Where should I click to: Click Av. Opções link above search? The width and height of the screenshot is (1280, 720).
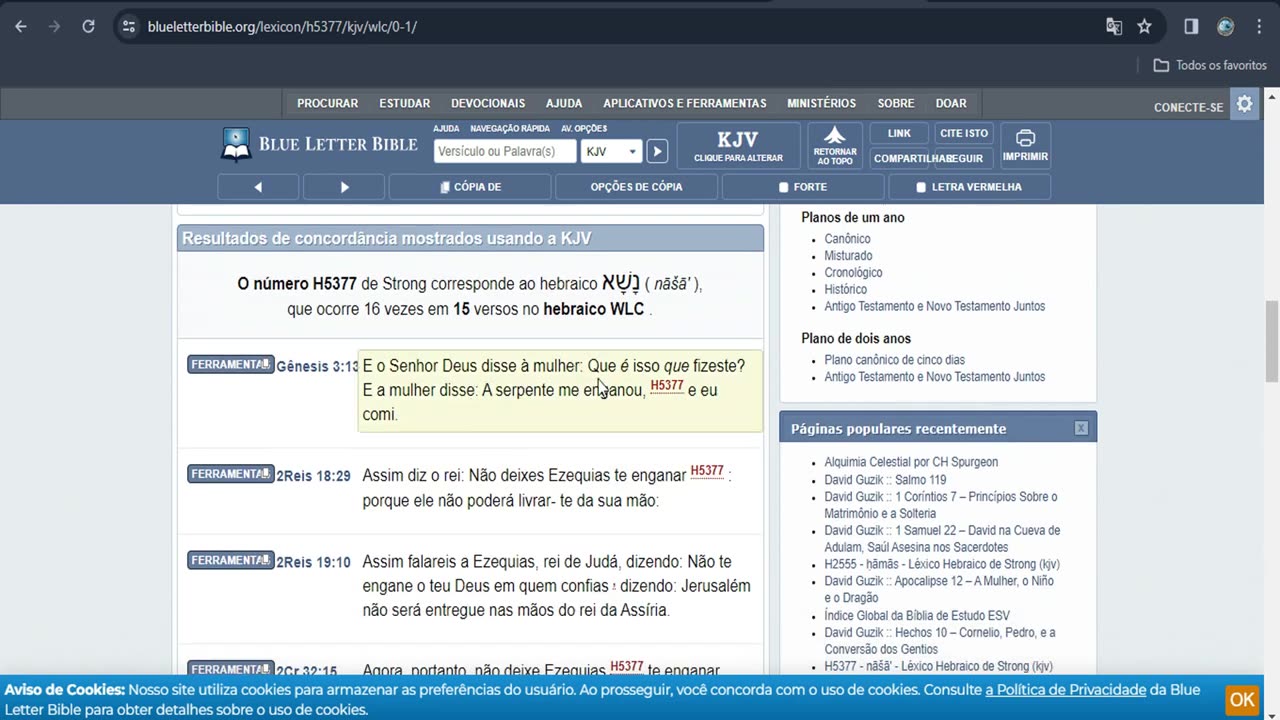pyautogui.click(x=584, y=129)
